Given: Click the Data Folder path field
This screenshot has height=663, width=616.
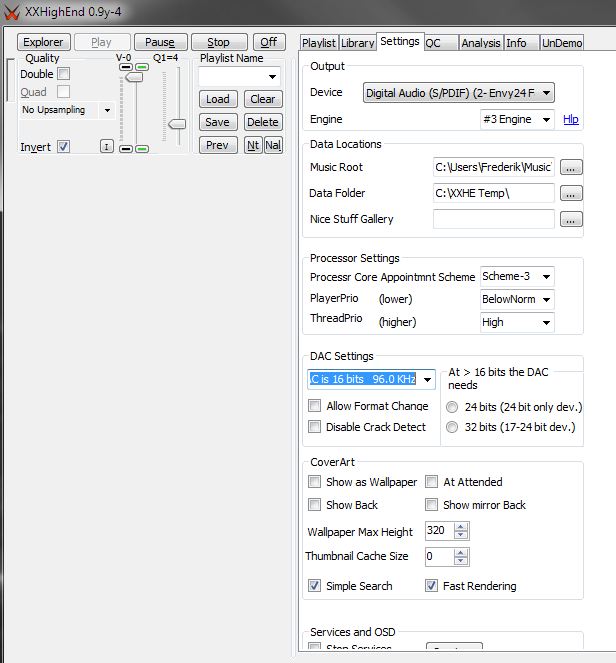Looking at the screenshot, I should (x=493, y=193).
